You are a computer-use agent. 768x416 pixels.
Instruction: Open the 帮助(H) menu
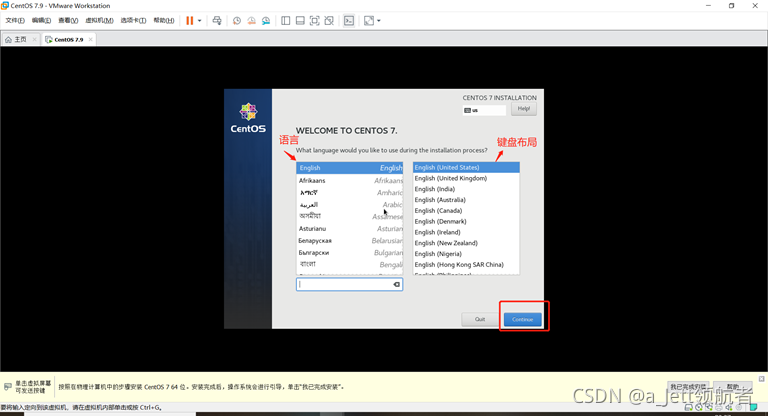[x=164, y=21]
